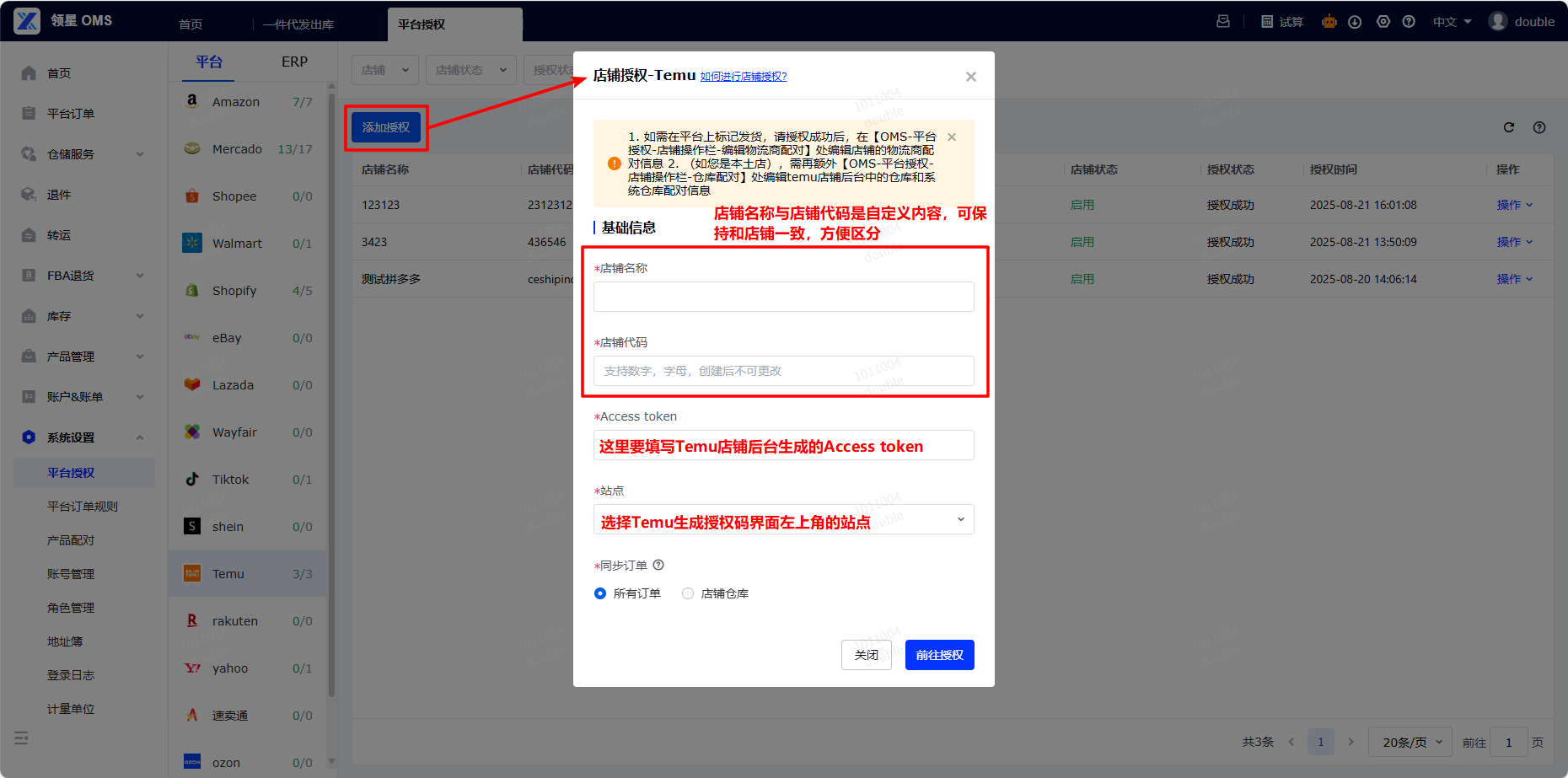Click the orange robot assistant icon
Screen dimensions: 1568x778
pos(1329,22)
